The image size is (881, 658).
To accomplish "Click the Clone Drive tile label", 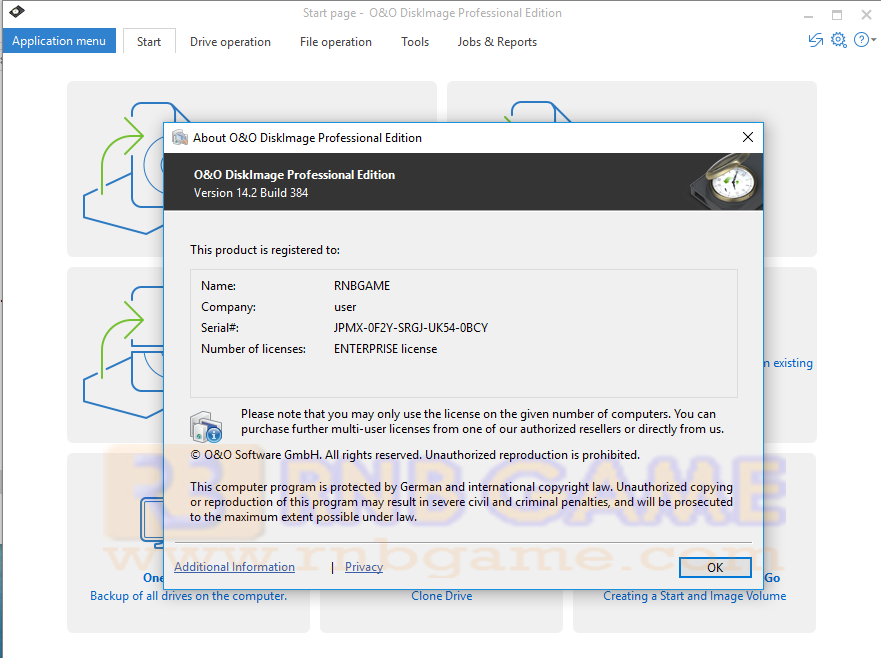I will pos(442,596).
